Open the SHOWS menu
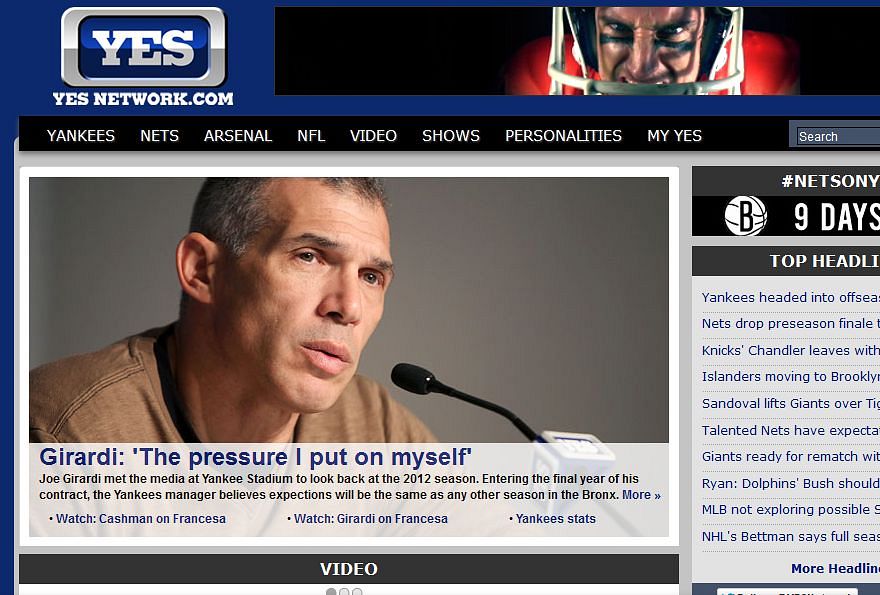The height and width of the screenshot is (595, 880). coord(451,136)
